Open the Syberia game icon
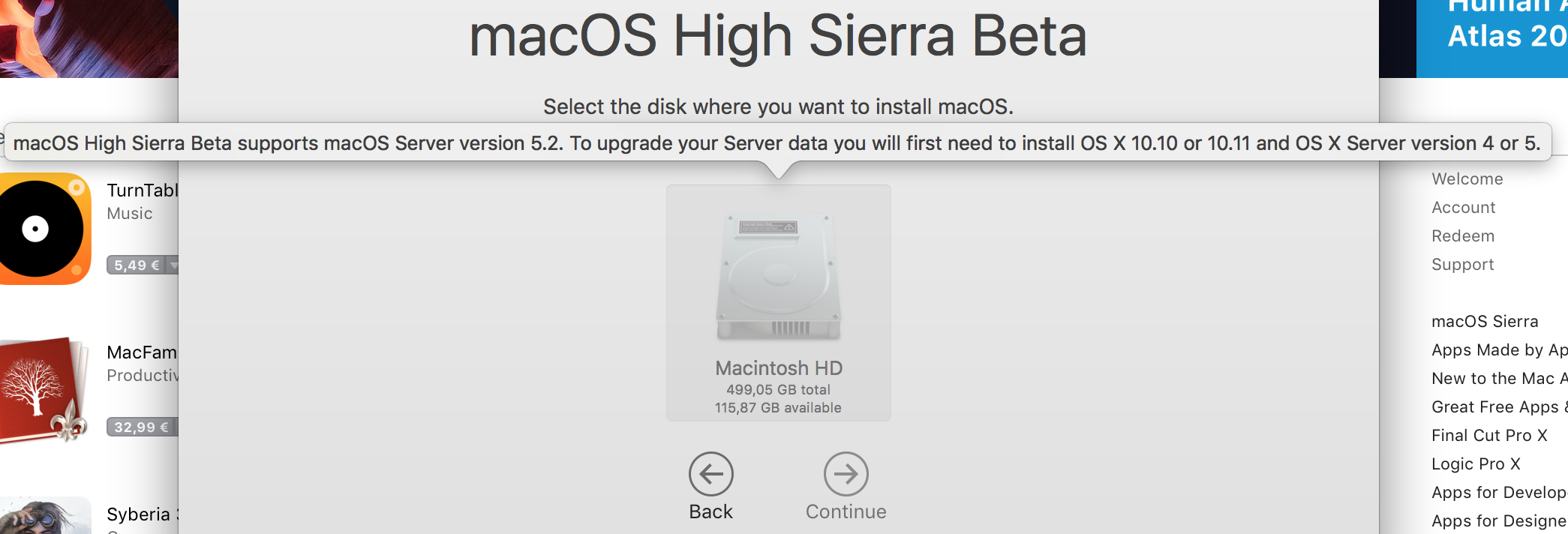1568x534 pixels. [45, 516]
